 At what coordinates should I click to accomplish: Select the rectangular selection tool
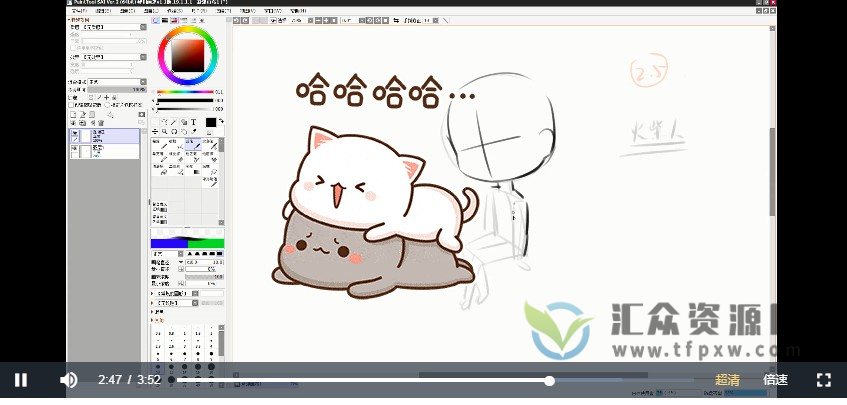[x=155, y=123]
